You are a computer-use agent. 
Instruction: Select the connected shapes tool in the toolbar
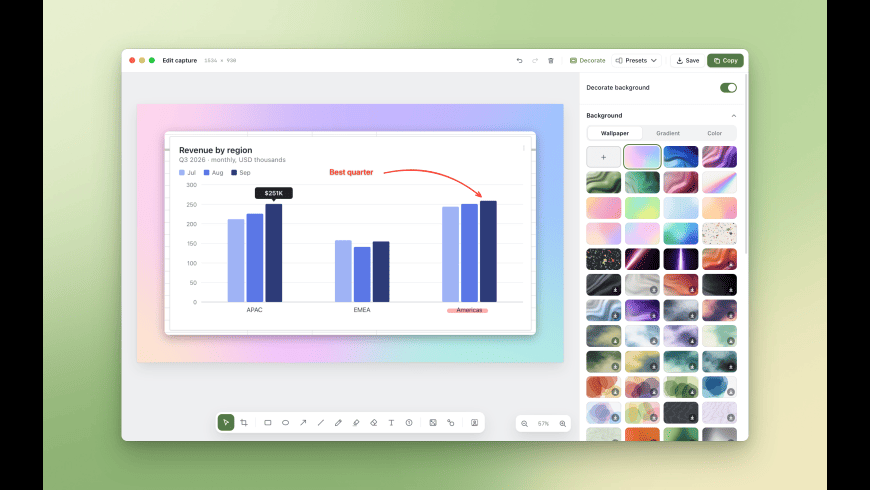451,423
